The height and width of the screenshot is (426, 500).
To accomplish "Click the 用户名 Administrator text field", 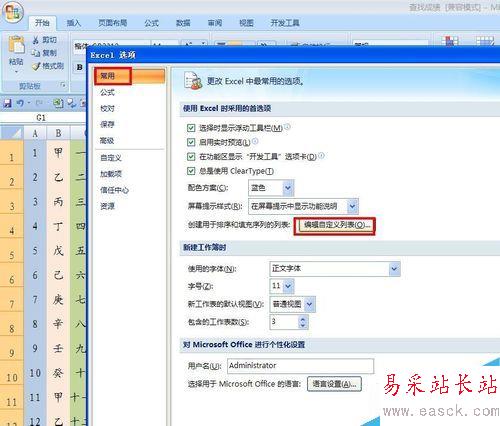I will (300, 366).
